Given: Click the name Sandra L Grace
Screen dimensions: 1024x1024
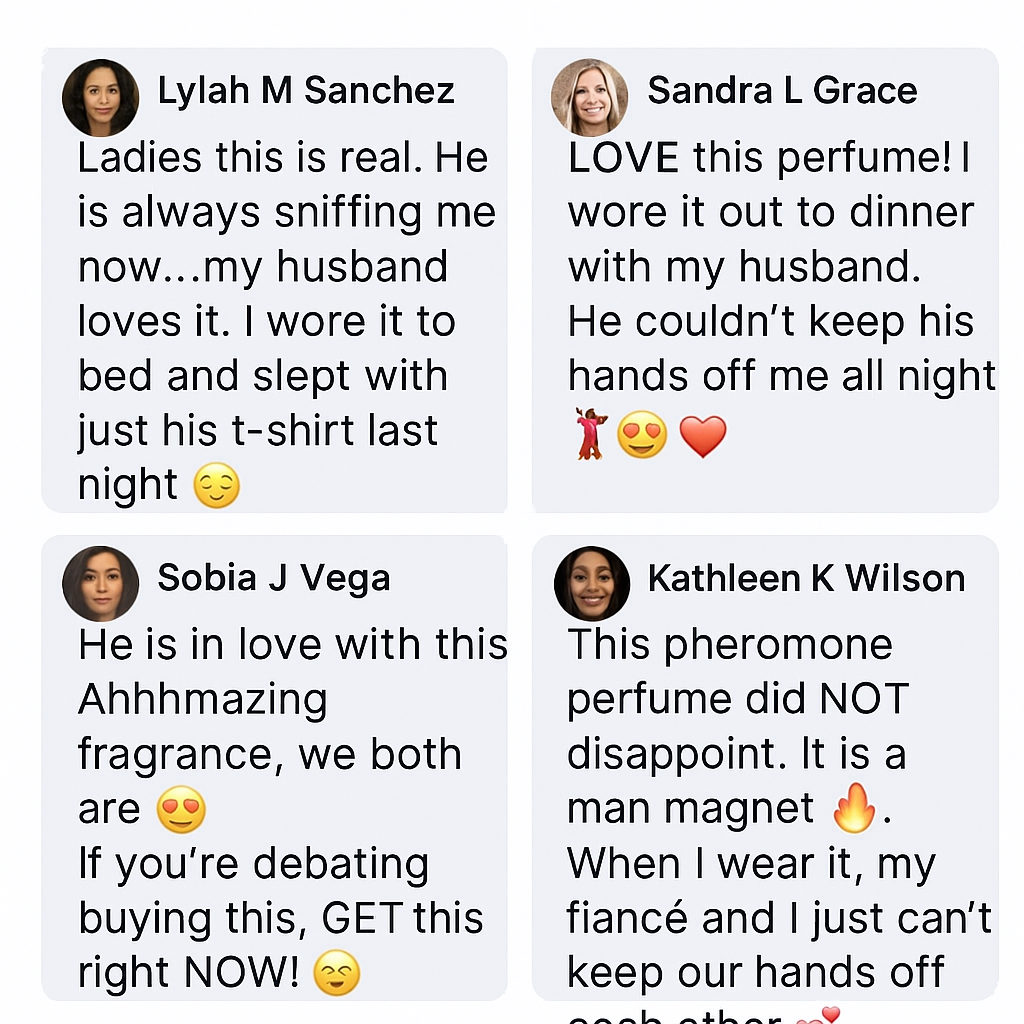Looking at the screenshot, I should (x=782, y=90).
